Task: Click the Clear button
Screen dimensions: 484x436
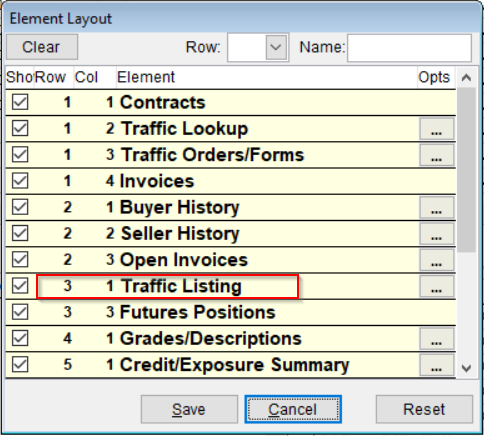Action: tap(42, 47)
